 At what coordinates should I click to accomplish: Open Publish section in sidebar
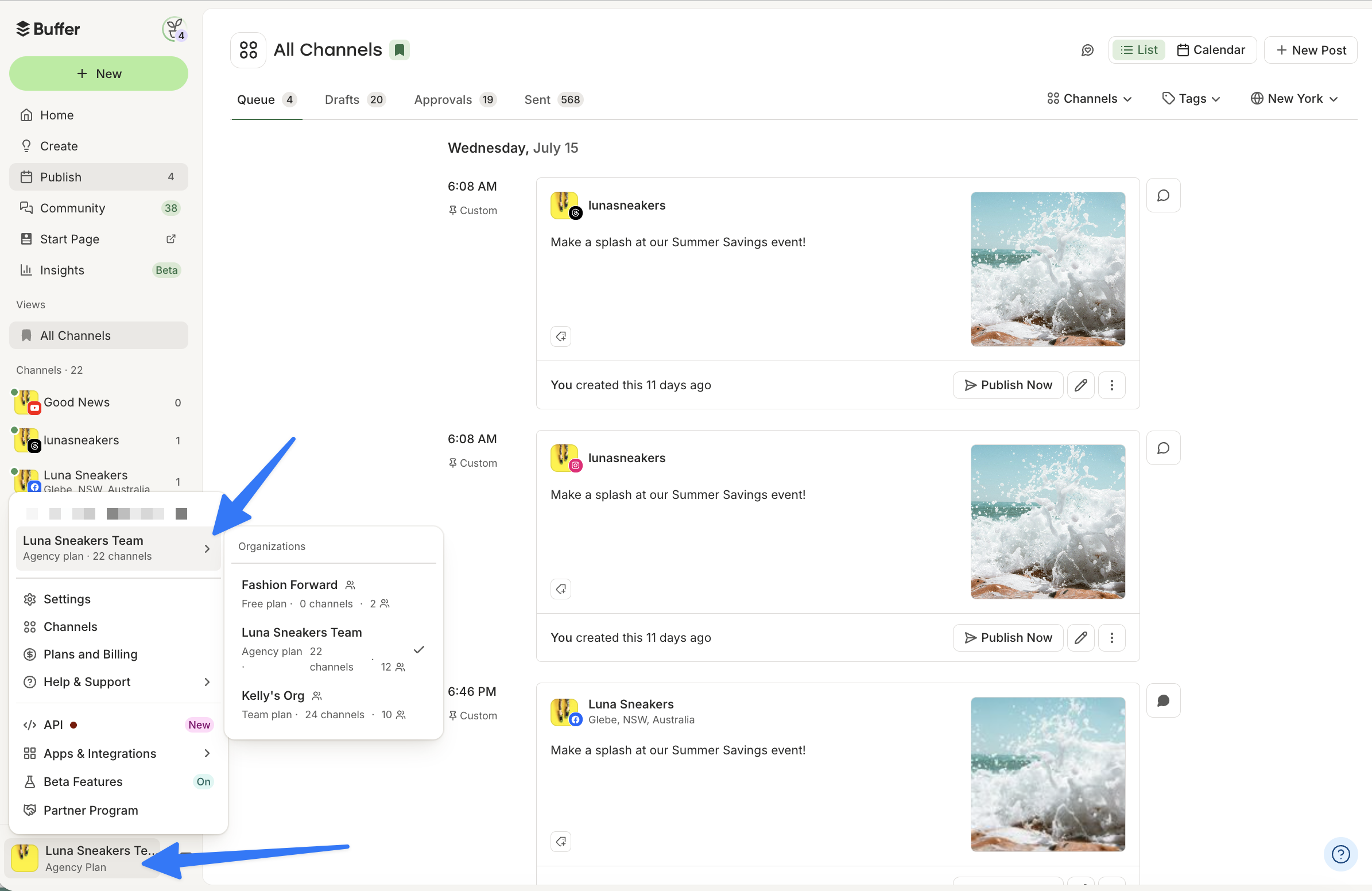click(99, 177)
